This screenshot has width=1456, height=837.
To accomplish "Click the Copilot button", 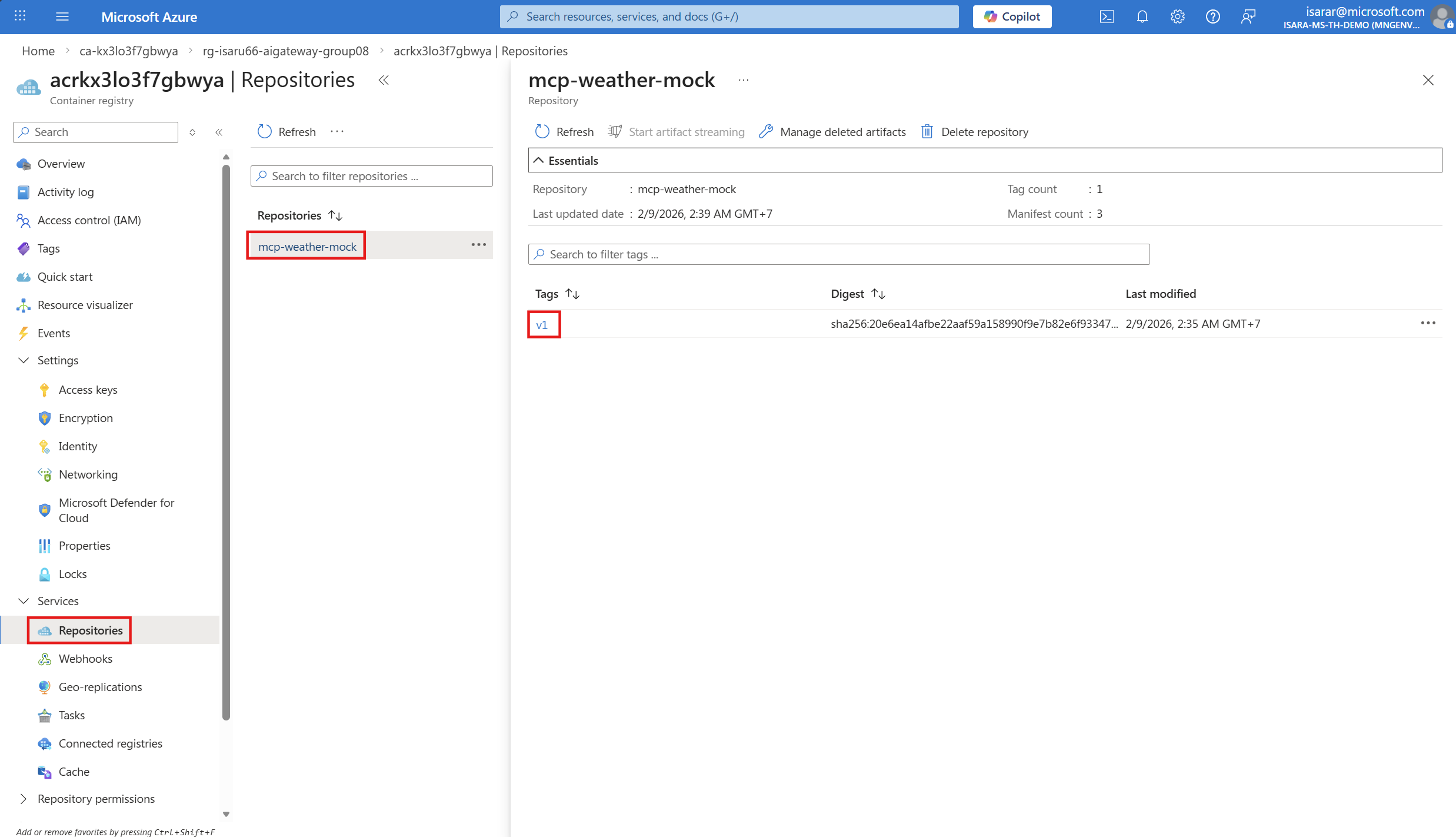I will [1012, 16].
